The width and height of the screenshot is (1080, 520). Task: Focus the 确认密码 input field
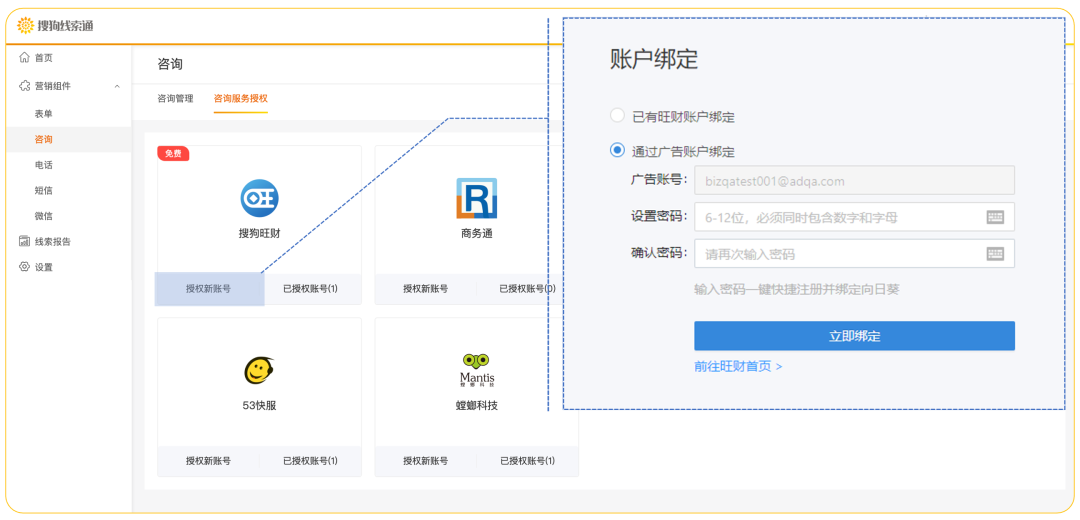pyautogui.click(x=854, y=253)
